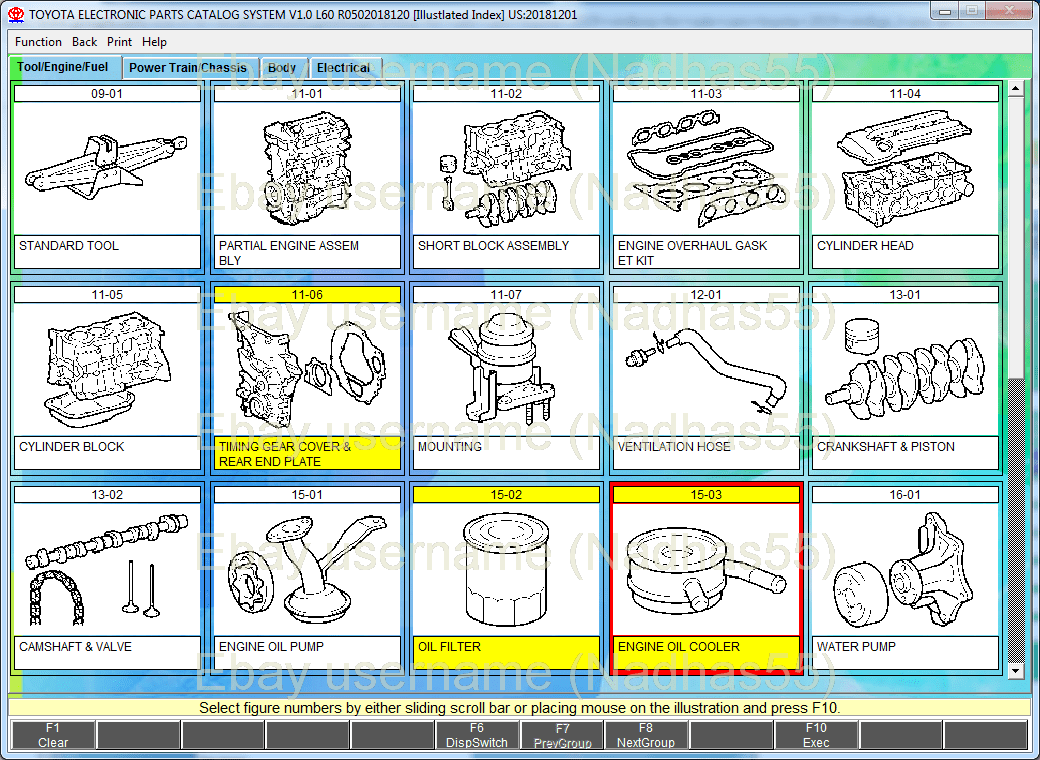The image size is (1040, 760).
Task: Choose the Short Block Assembly figure
Action: tap(506, 168)
